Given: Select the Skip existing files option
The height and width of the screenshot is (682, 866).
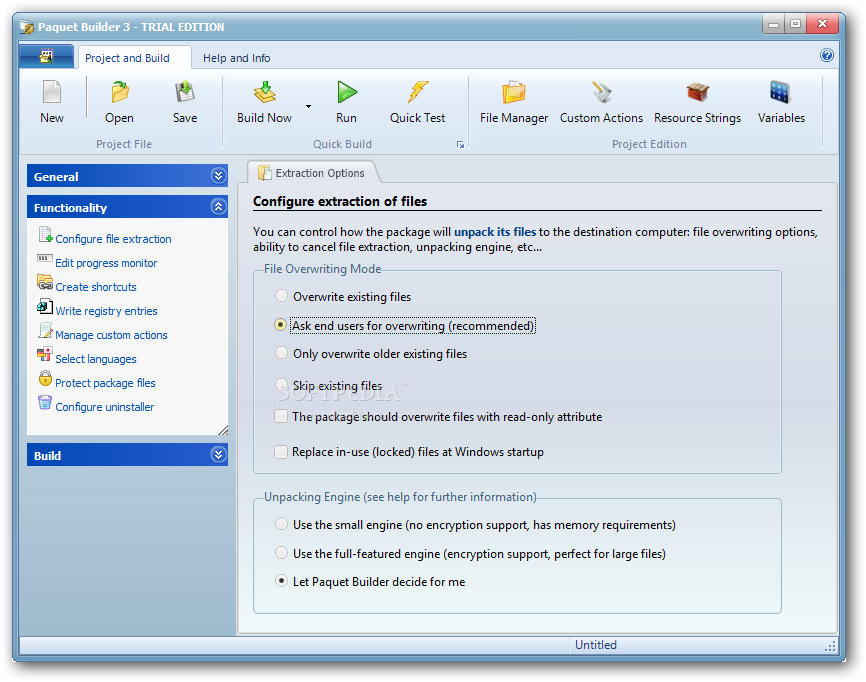Looking at the screenshot, I should 281,384.
